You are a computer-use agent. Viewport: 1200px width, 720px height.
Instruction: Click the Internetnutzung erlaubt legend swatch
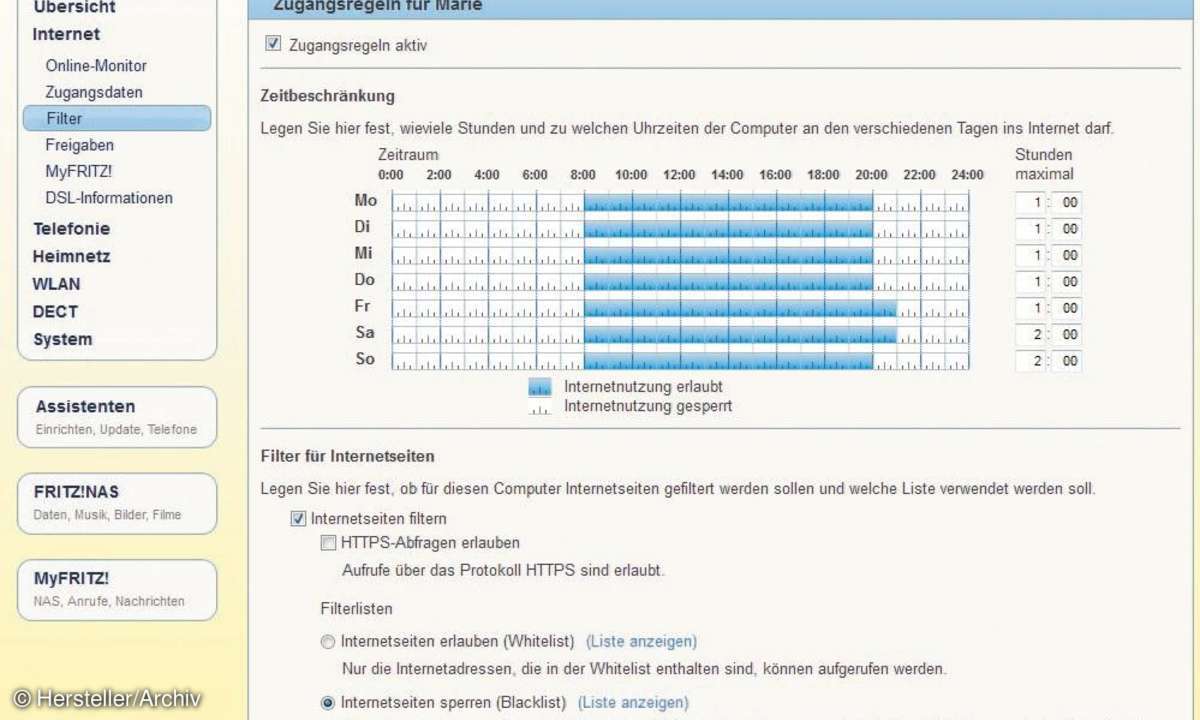coord(540,387)
